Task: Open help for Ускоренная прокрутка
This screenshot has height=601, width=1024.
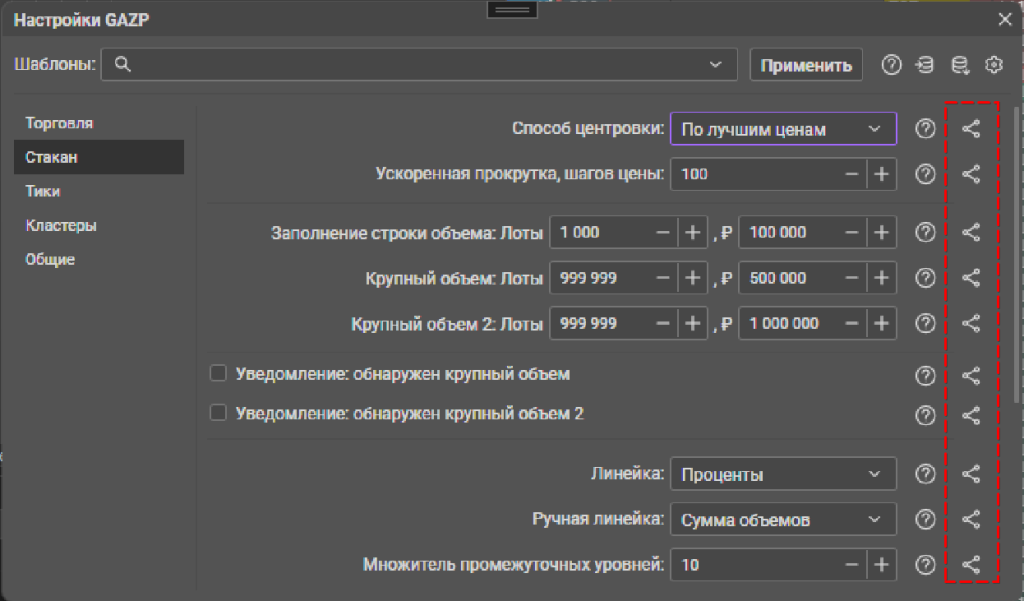Action: tap(925, 174)
